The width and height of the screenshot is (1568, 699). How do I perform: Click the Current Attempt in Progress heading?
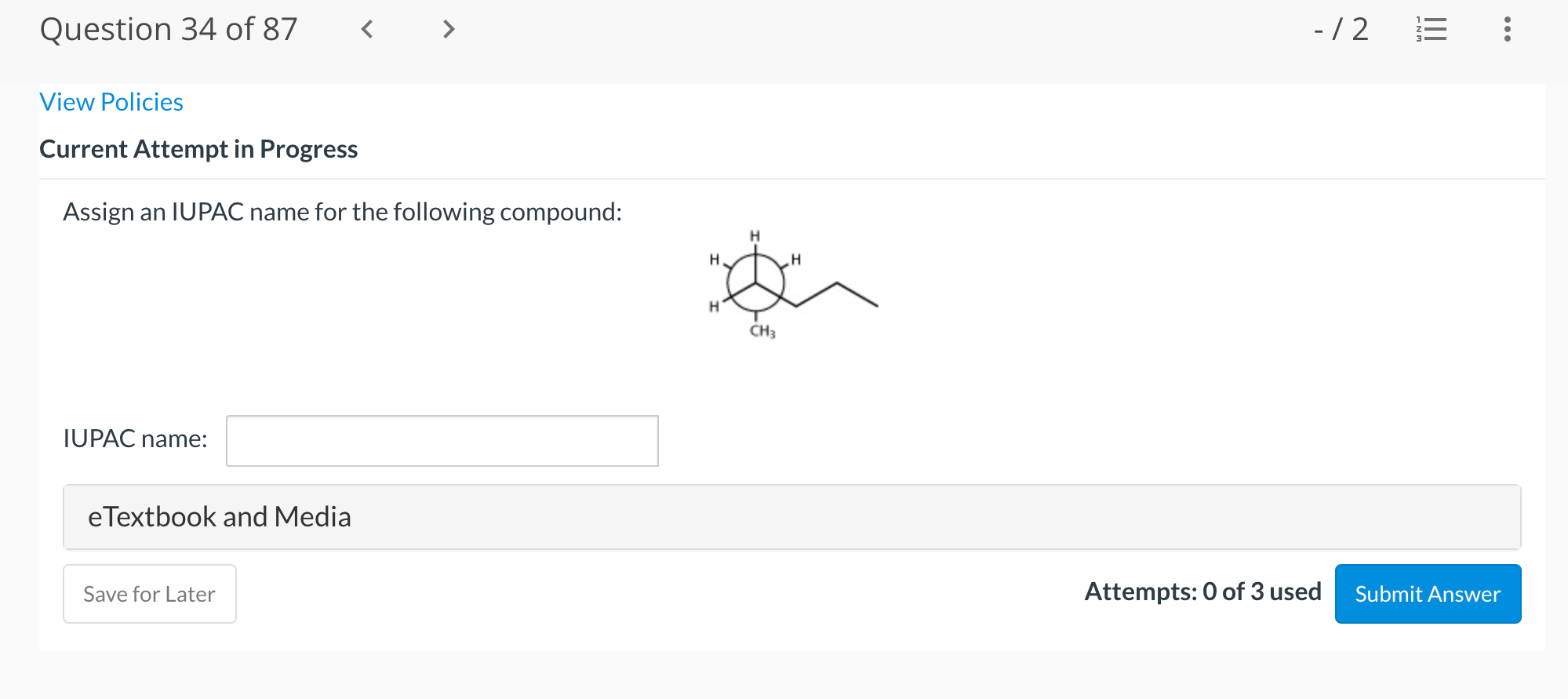pos(198,149)
